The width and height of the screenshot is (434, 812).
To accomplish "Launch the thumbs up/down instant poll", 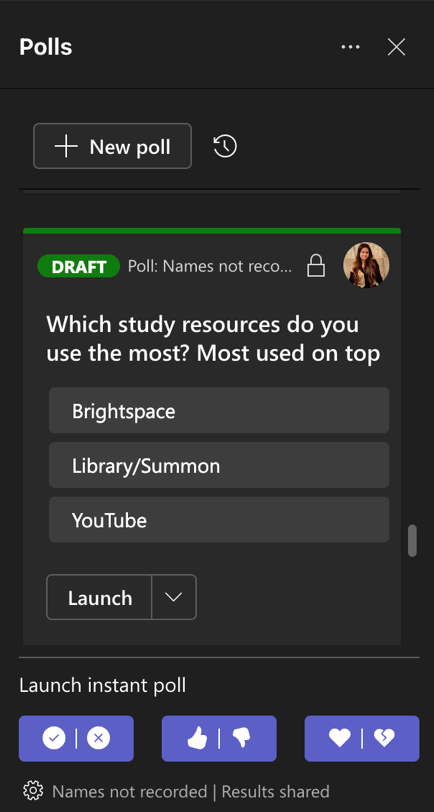I will coord(219,738).
